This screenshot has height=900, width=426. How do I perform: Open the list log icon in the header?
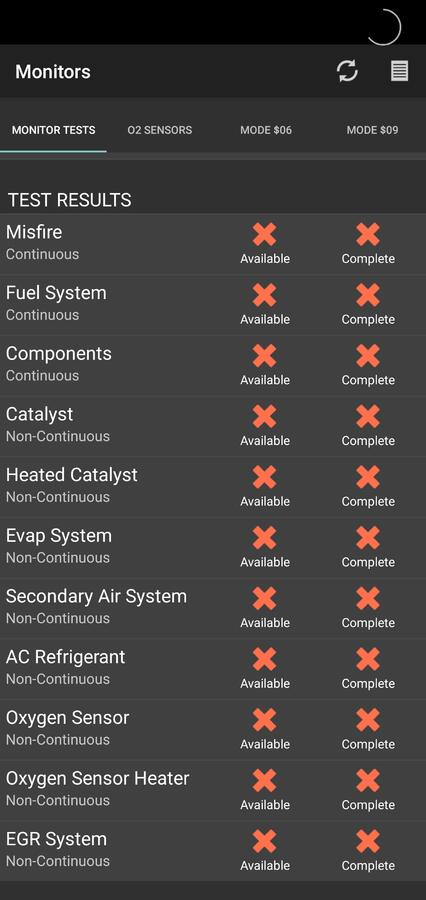[x=400, y=71]
